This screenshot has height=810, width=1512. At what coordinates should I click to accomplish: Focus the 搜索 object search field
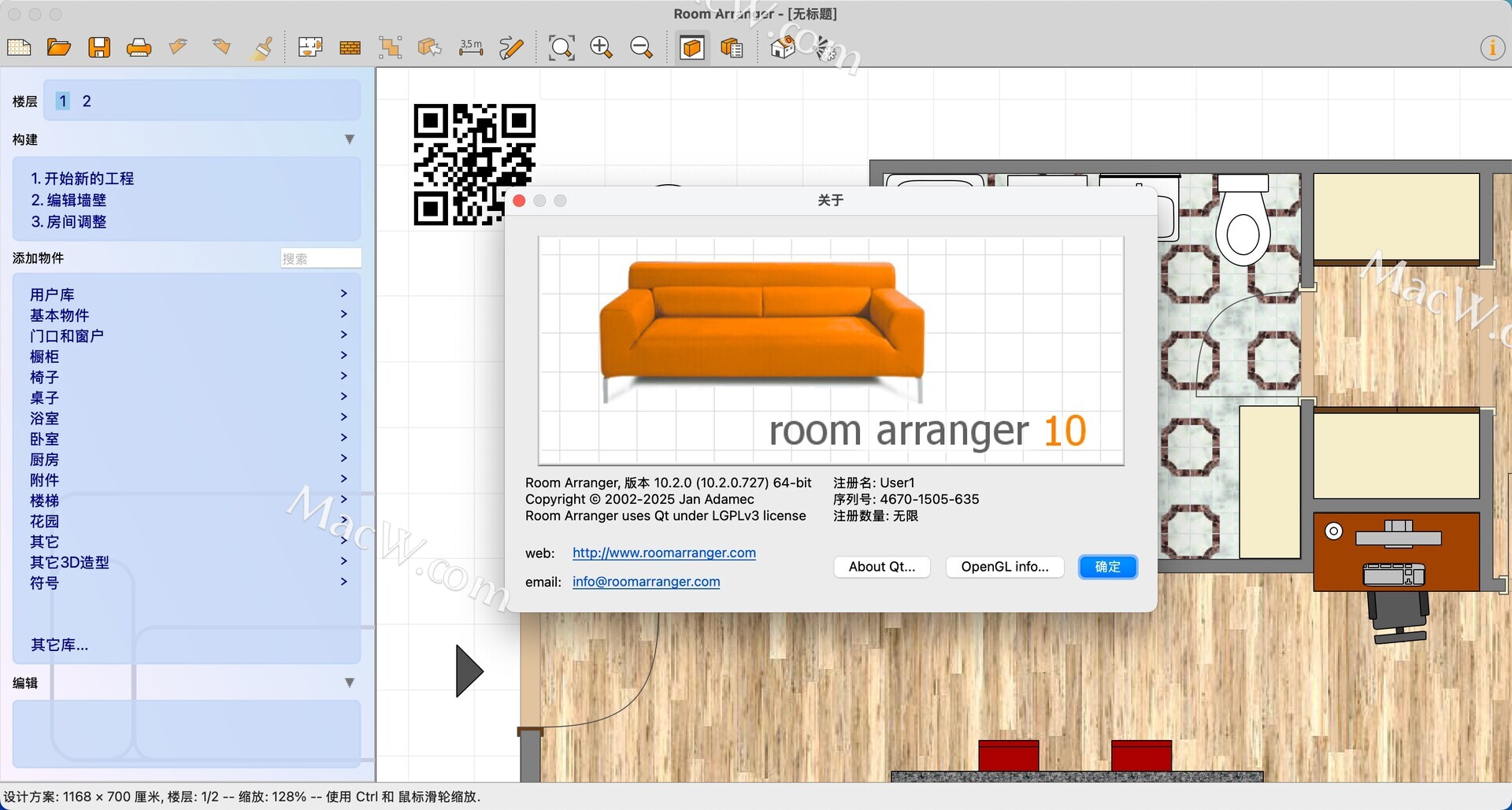click(x=321, y=258)
